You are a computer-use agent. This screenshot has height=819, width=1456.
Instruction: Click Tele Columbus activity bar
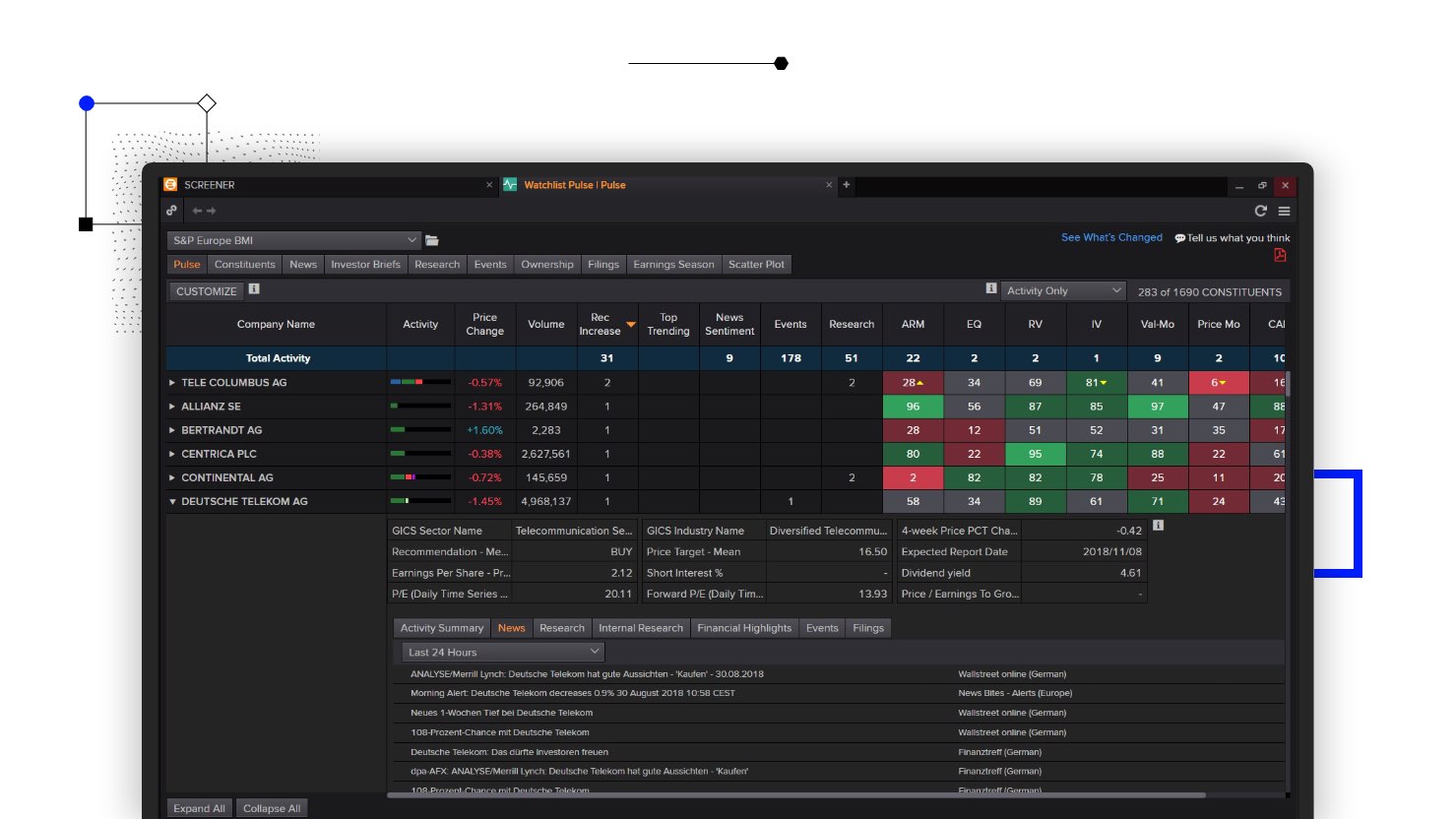pyautogui.click(x=420, y=382)
